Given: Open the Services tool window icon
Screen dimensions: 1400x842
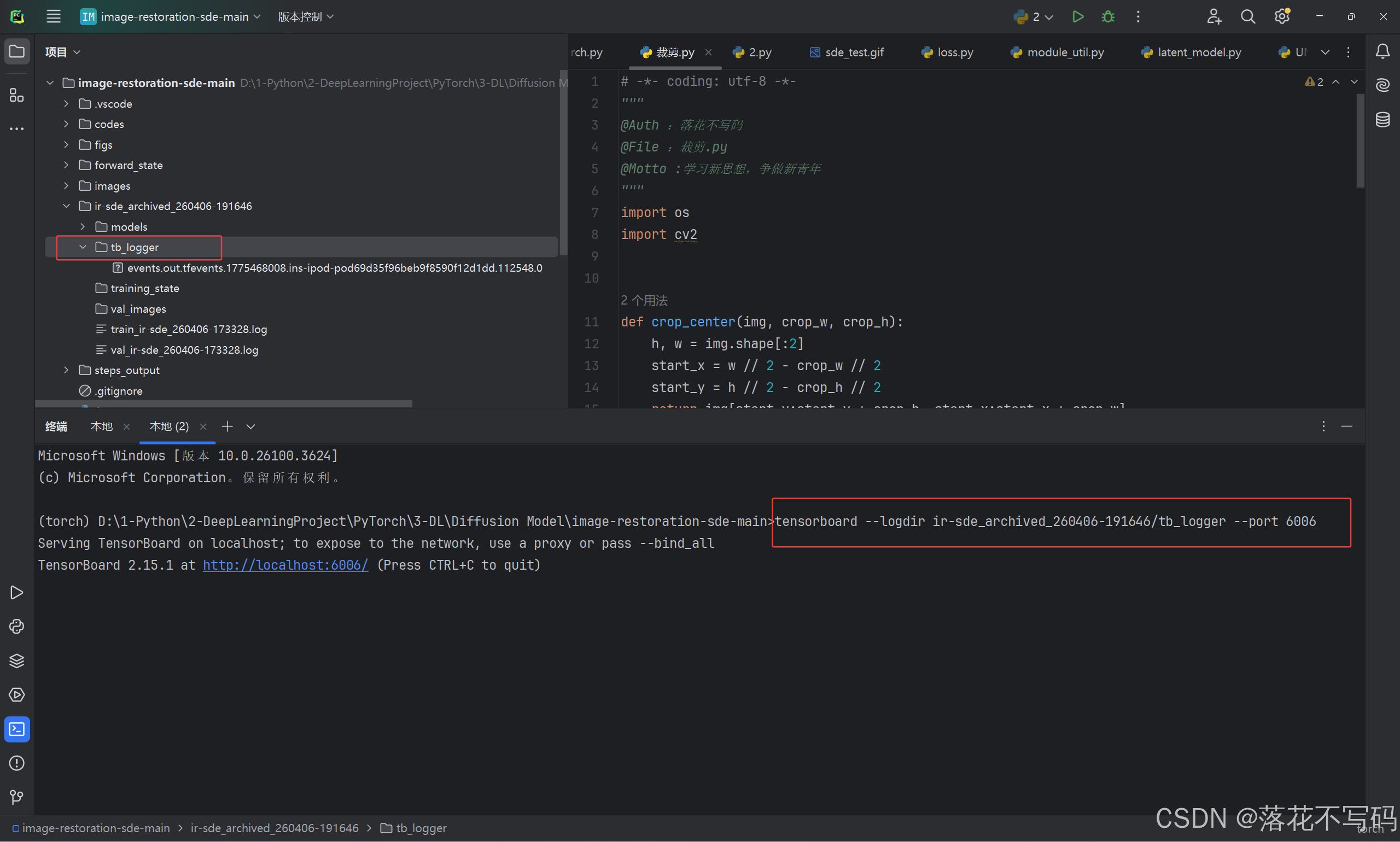Looking at the screenshot, I should click(x=17, y=695).
